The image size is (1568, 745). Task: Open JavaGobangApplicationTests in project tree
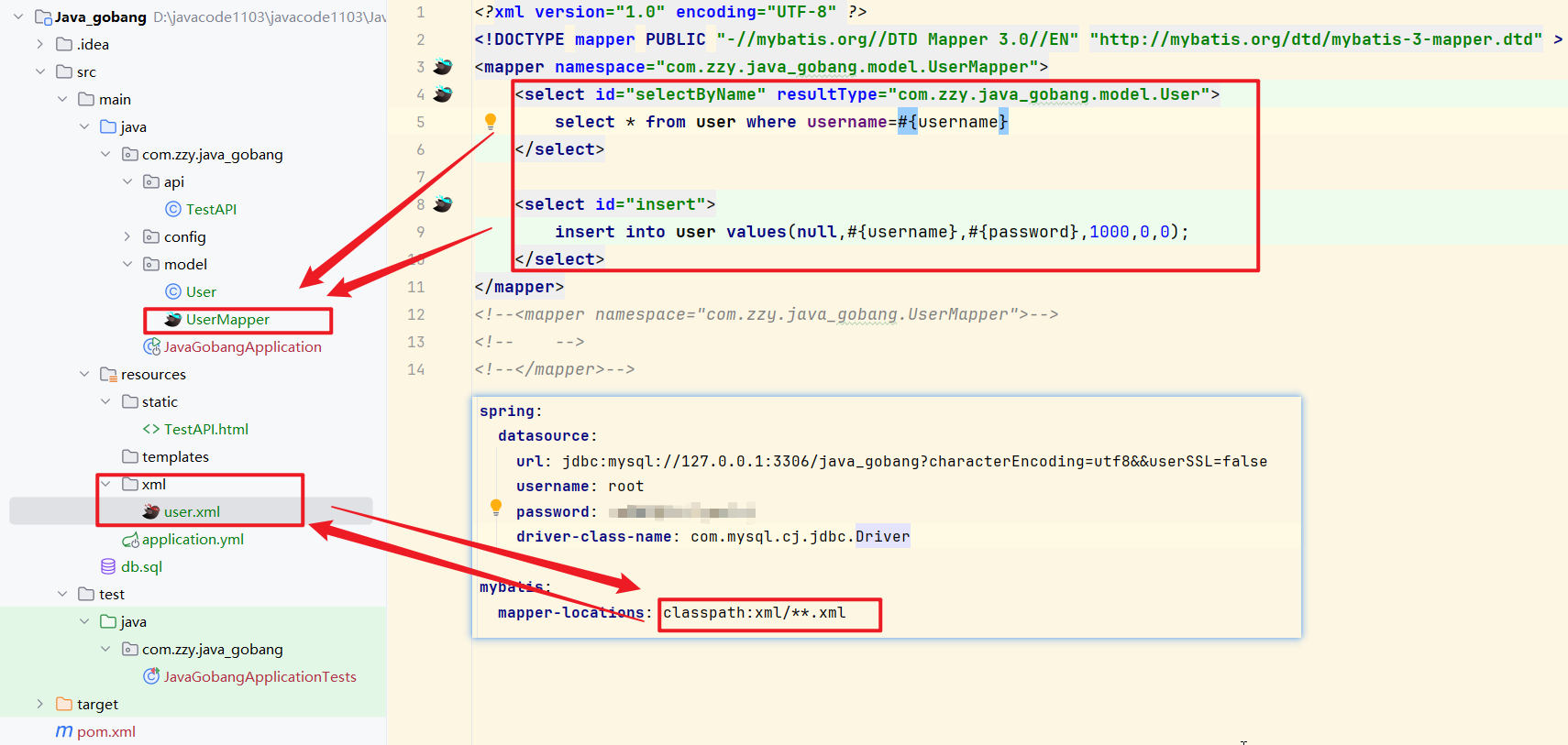pyautogui.click(x=260, y=676)
